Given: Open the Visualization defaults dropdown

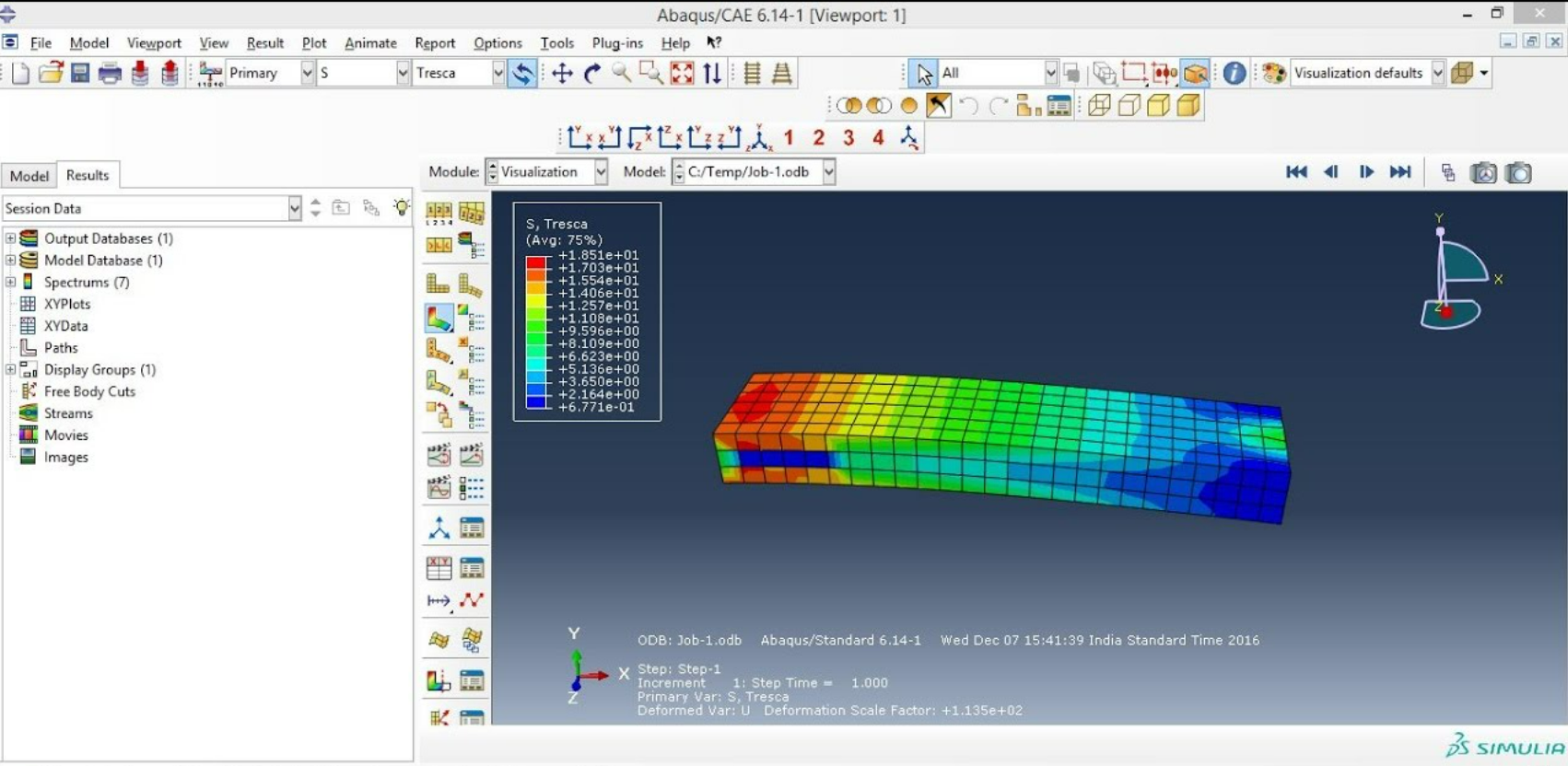Looking at the screenshot, I should click(x=1437, y=73).
